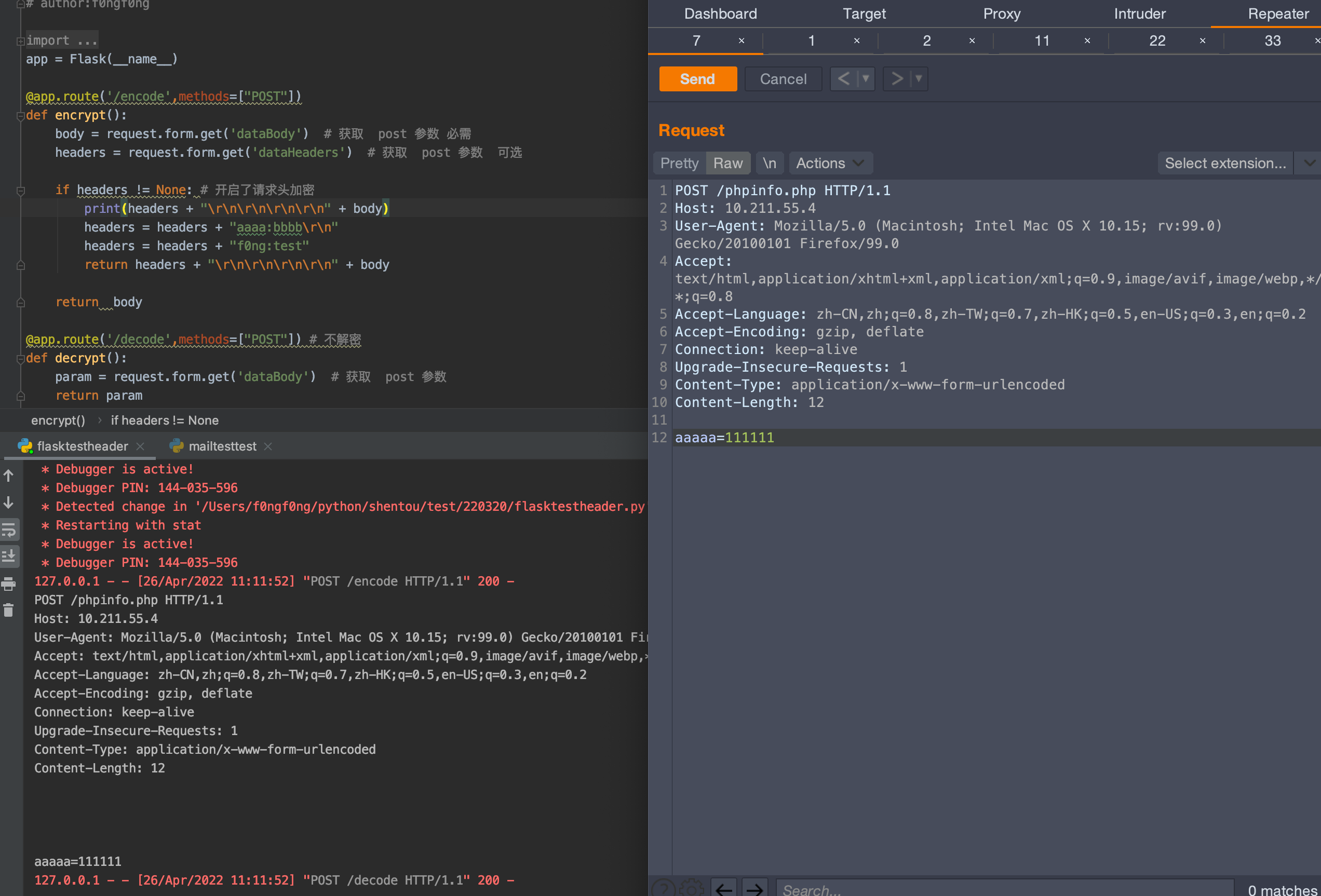The width and height of the screenshot is (1321, 896).
Task: Click the Cancel button
Action: point(783,79)
